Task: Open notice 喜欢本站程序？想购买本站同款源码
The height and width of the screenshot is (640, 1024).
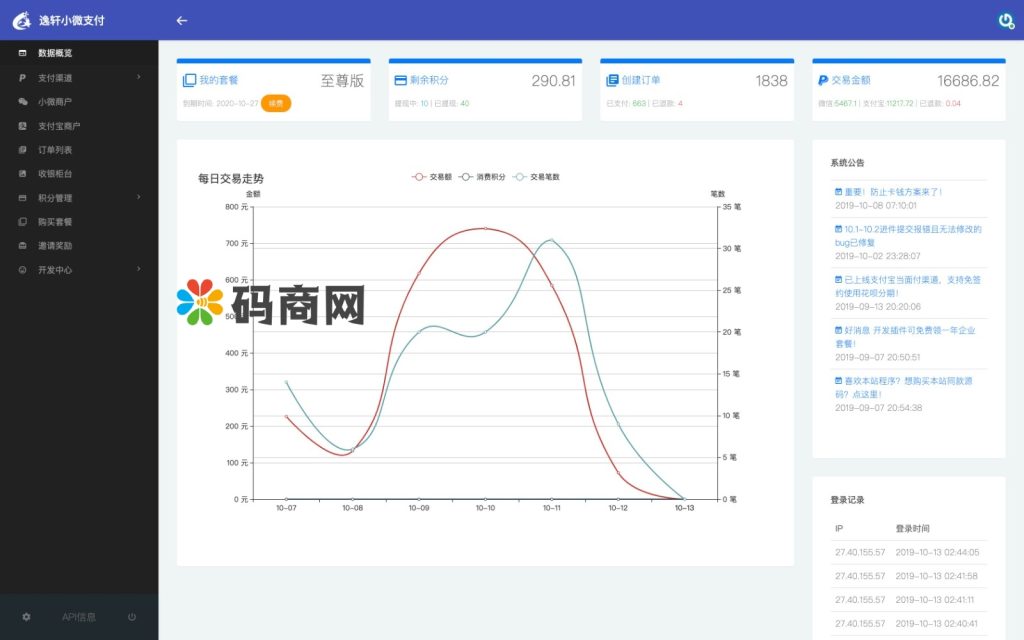Action: tap(904, 387)
